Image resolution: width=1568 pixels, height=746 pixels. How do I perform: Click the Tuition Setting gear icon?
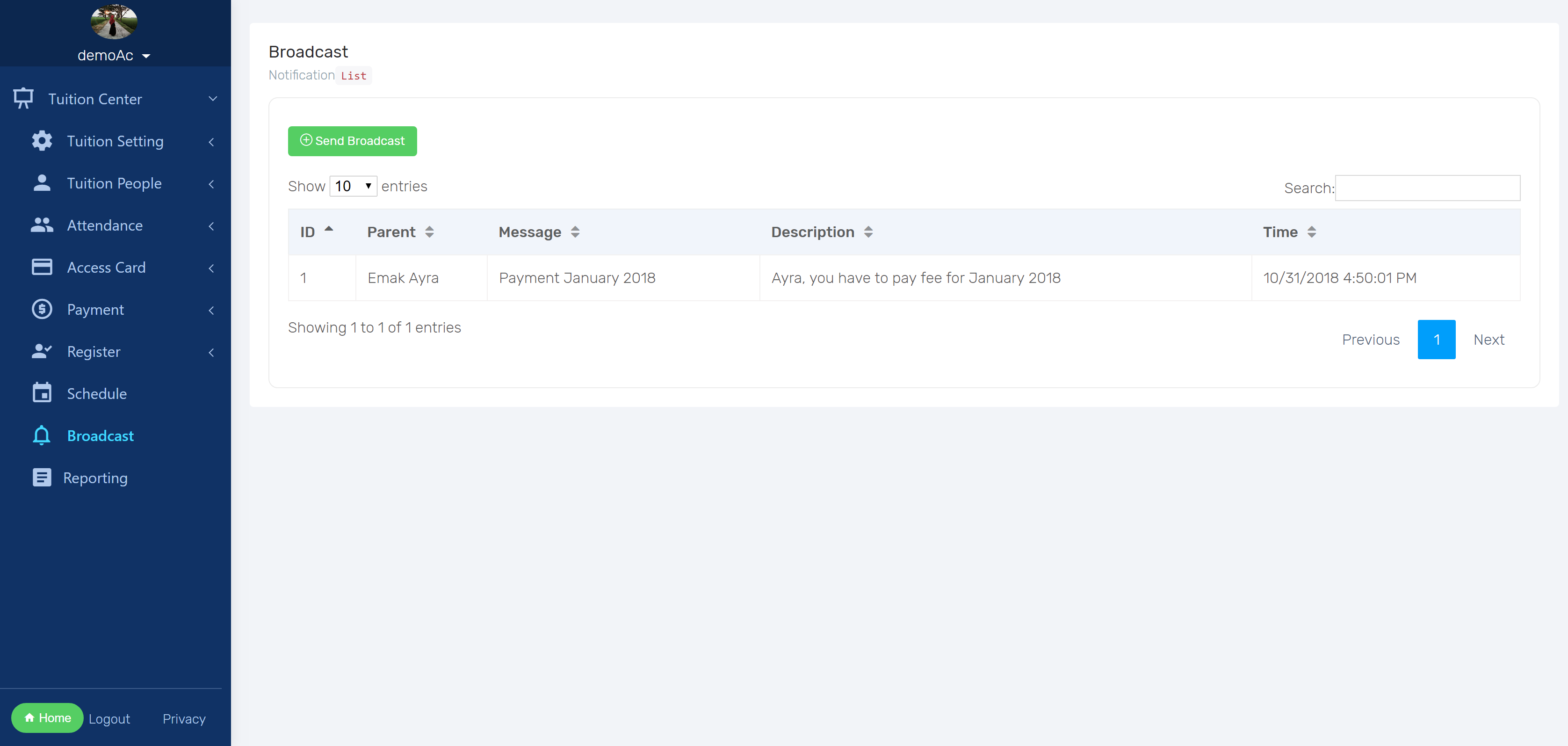(42, 141)
